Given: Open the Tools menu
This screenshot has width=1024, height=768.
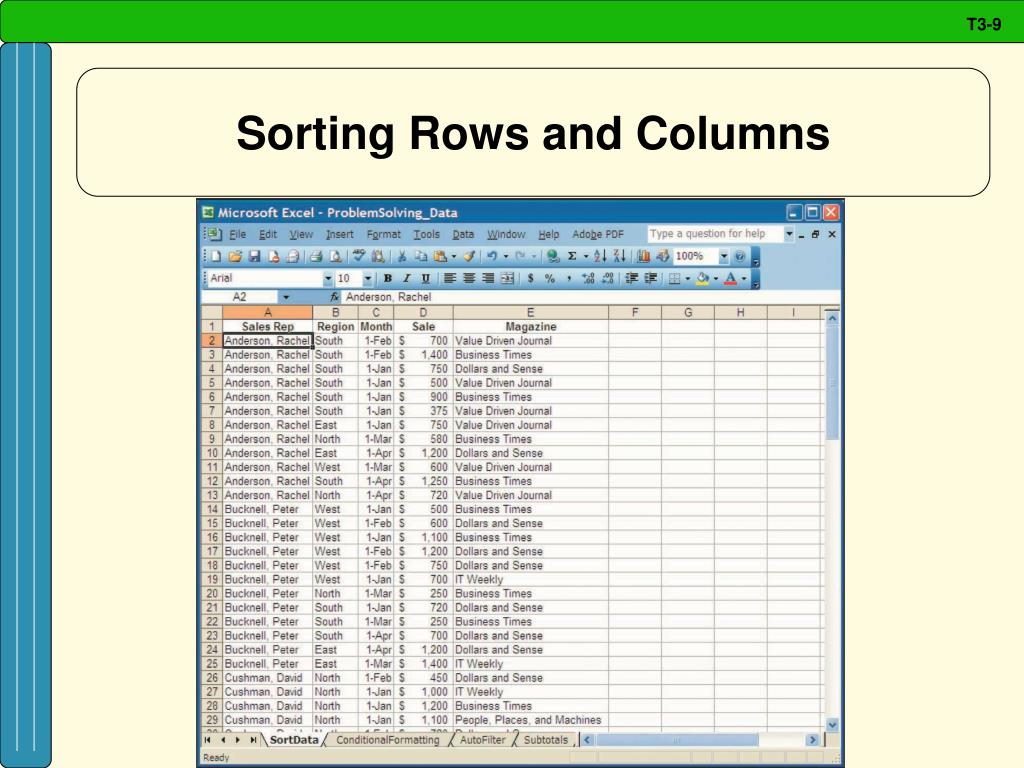Looking at the screenshot, I should click(426, 234).
